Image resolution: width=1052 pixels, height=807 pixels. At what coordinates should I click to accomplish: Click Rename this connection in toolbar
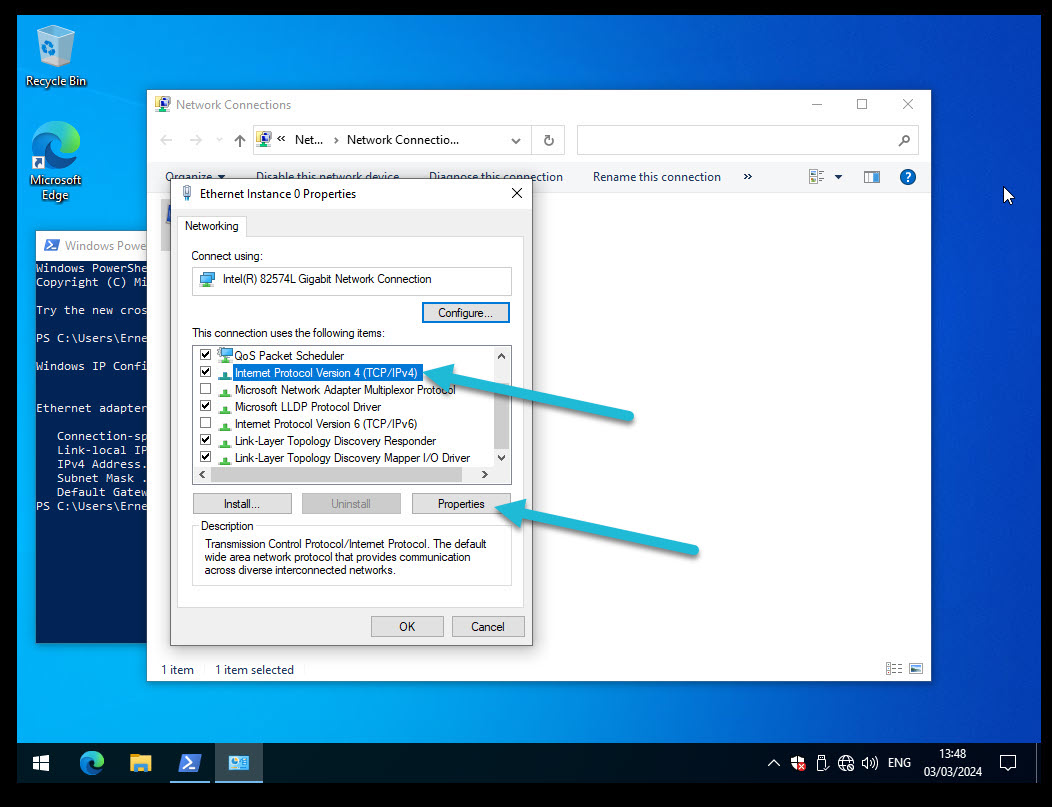(x=656, y=177)
